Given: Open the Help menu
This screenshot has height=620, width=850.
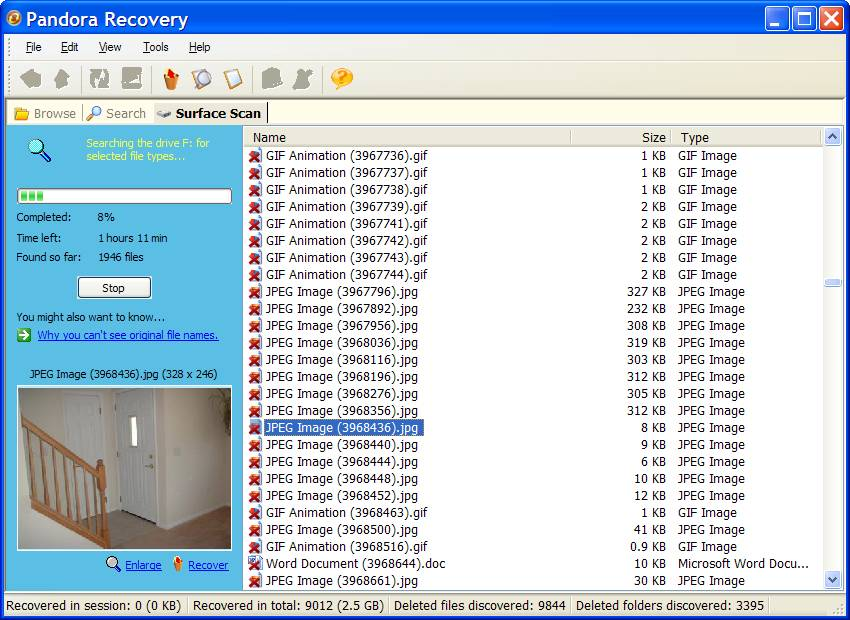Looking at the screenshot, I should pyautogui.click(x=199, y=47).
